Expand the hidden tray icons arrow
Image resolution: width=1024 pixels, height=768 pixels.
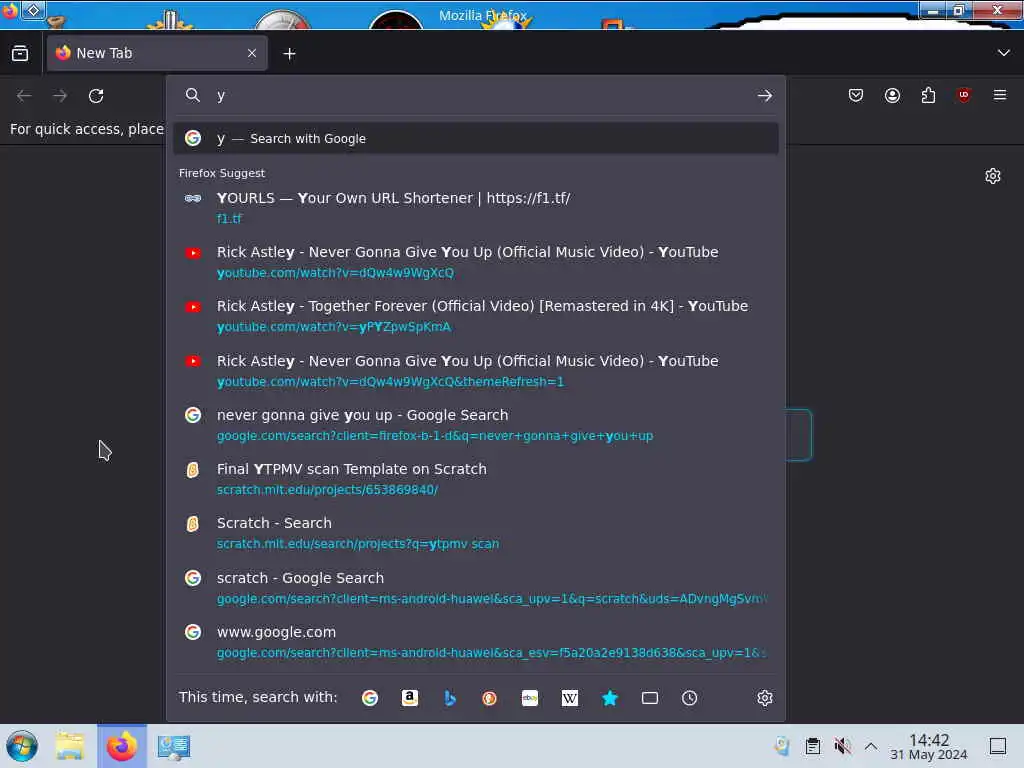pos(871,746)
